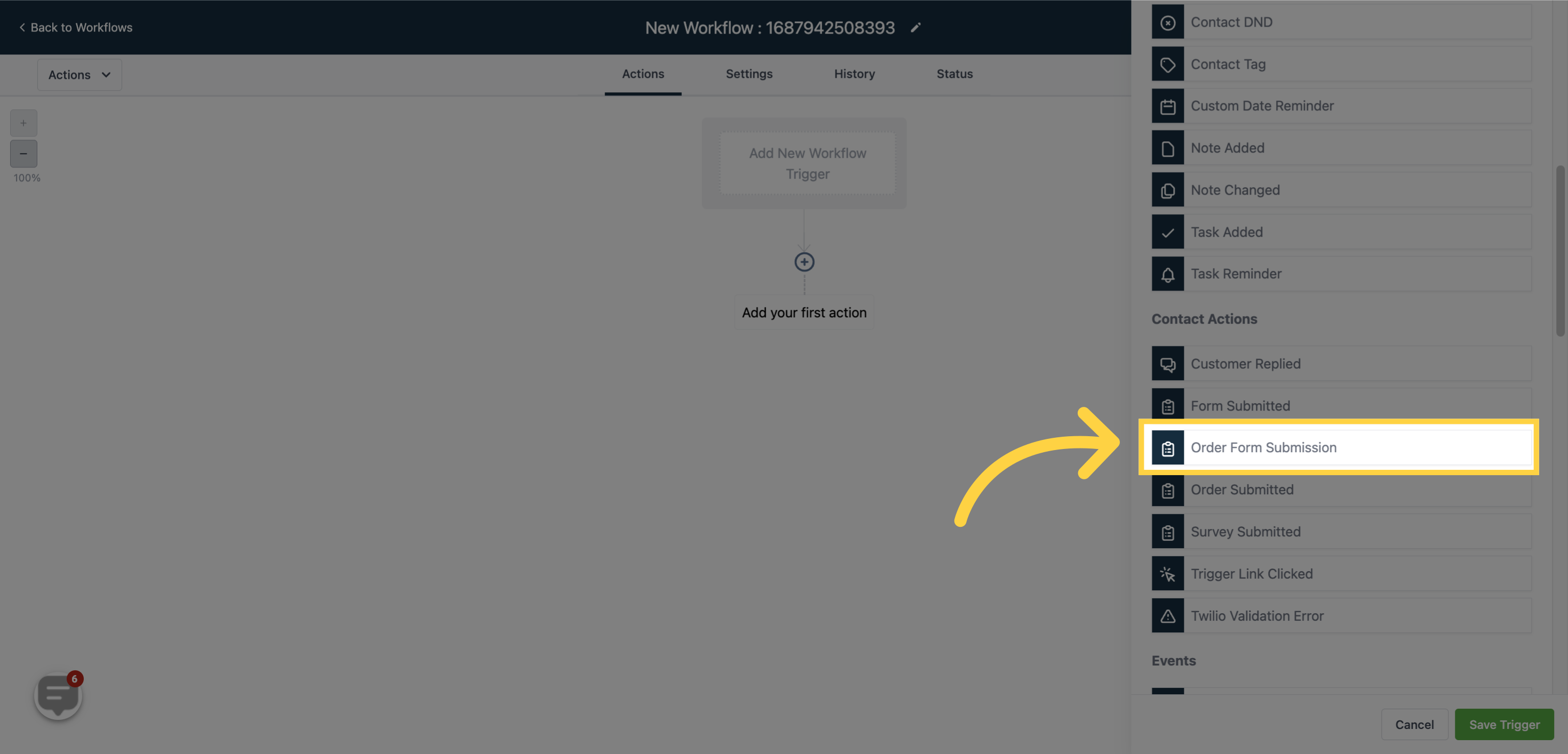Click the Customer Replied icon
The width and height of the screenshot is (1568, 754).
[x=1168, y=363]
